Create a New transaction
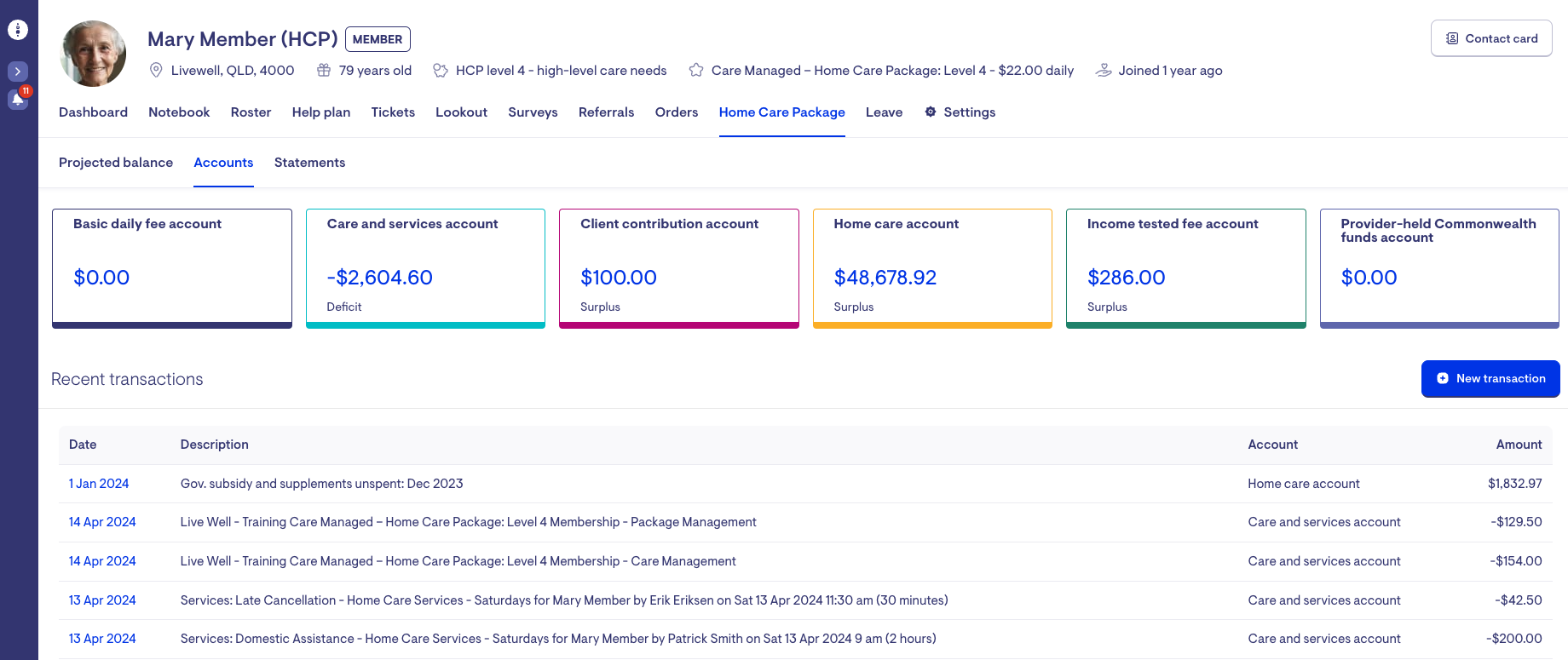The image size is (1568, 660). [1490, 379]
